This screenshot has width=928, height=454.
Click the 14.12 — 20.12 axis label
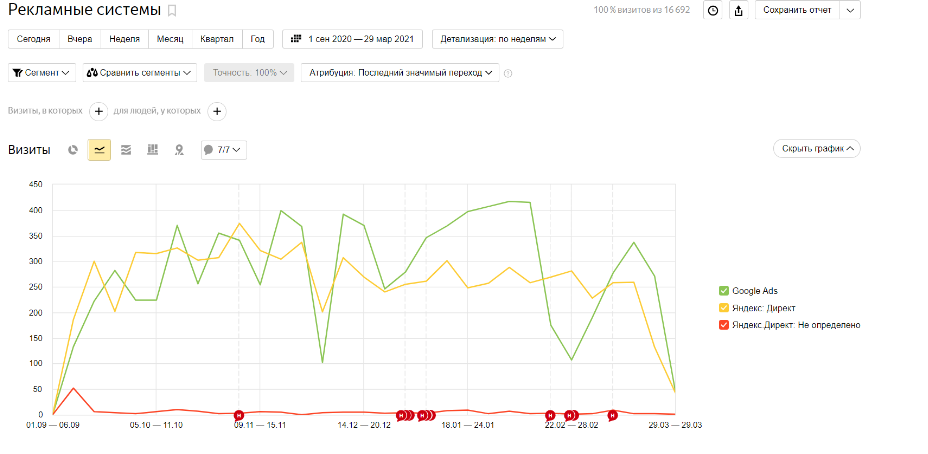click(364, 425)
